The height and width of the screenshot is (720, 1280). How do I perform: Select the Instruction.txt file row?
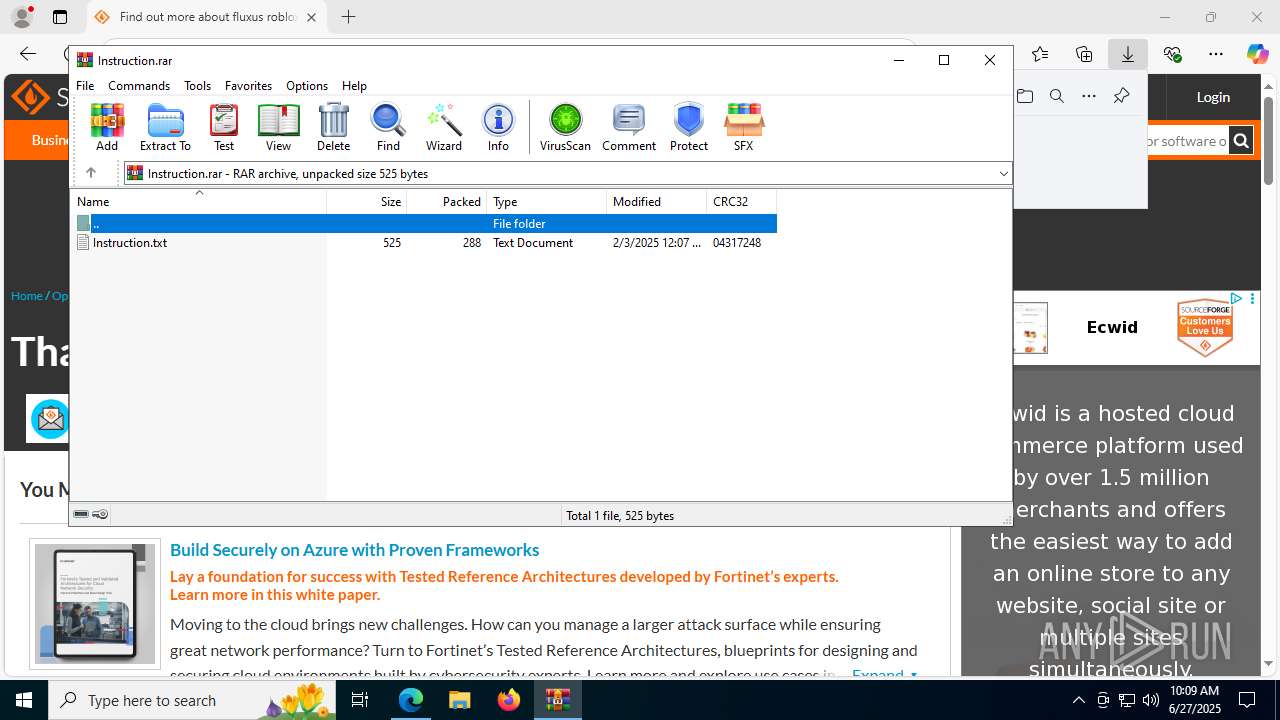(425, 243)
